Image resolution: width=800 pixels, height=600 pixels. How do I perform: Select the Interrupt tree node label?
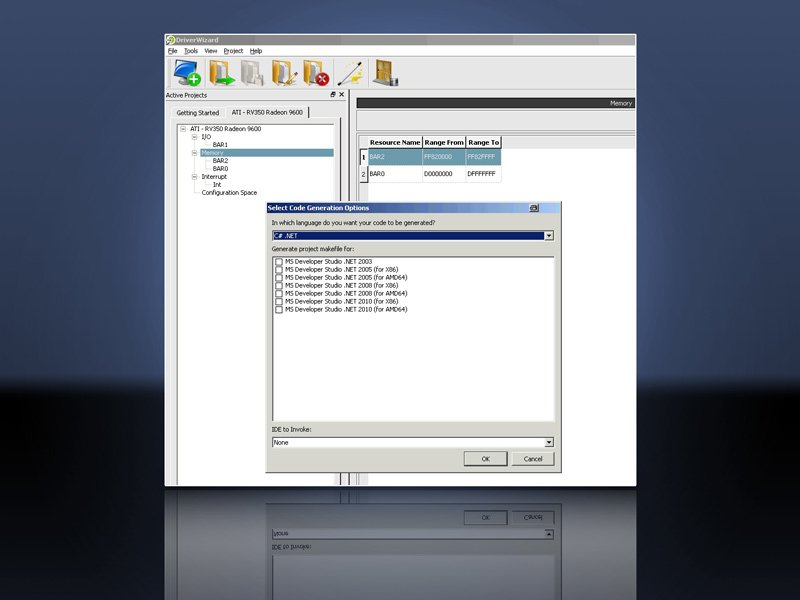coord(214,177)
